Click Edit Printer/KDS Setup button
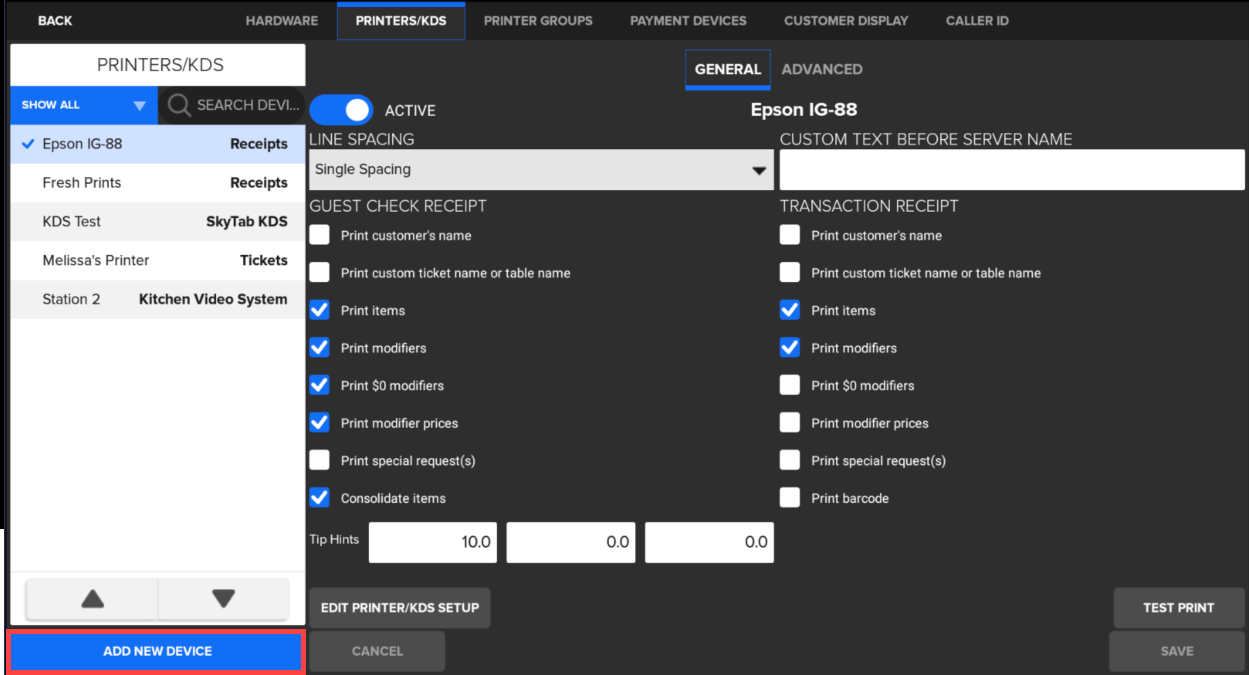The height and width of the screenshot is (675, 1249). pyautogui.click(x=399, y=607)
